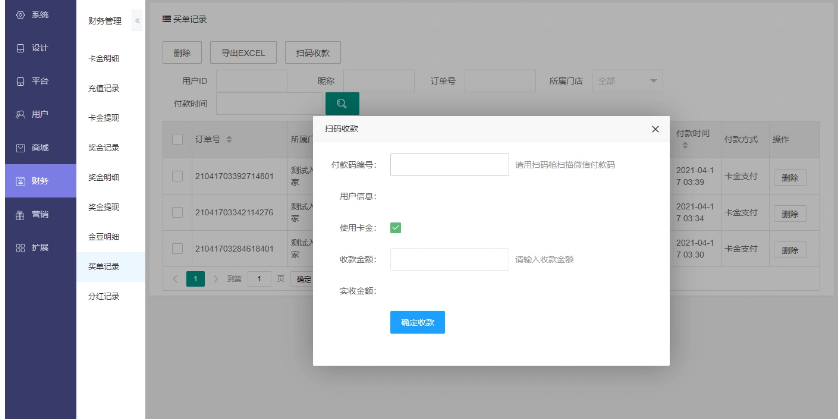The image size is (839, 419).
Task: Click the 付款码编号 input field
Action: 449,164
